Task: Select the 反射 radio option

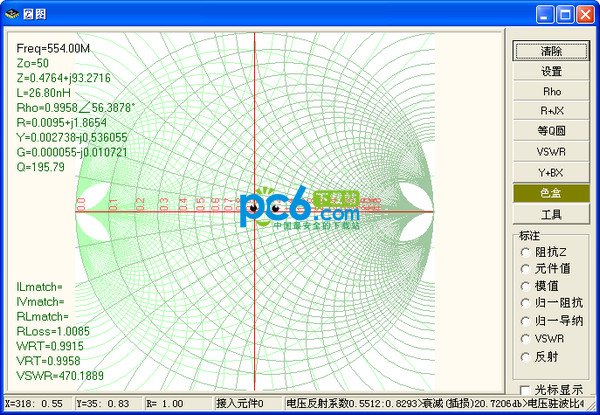Action: [x=540, y=357]
